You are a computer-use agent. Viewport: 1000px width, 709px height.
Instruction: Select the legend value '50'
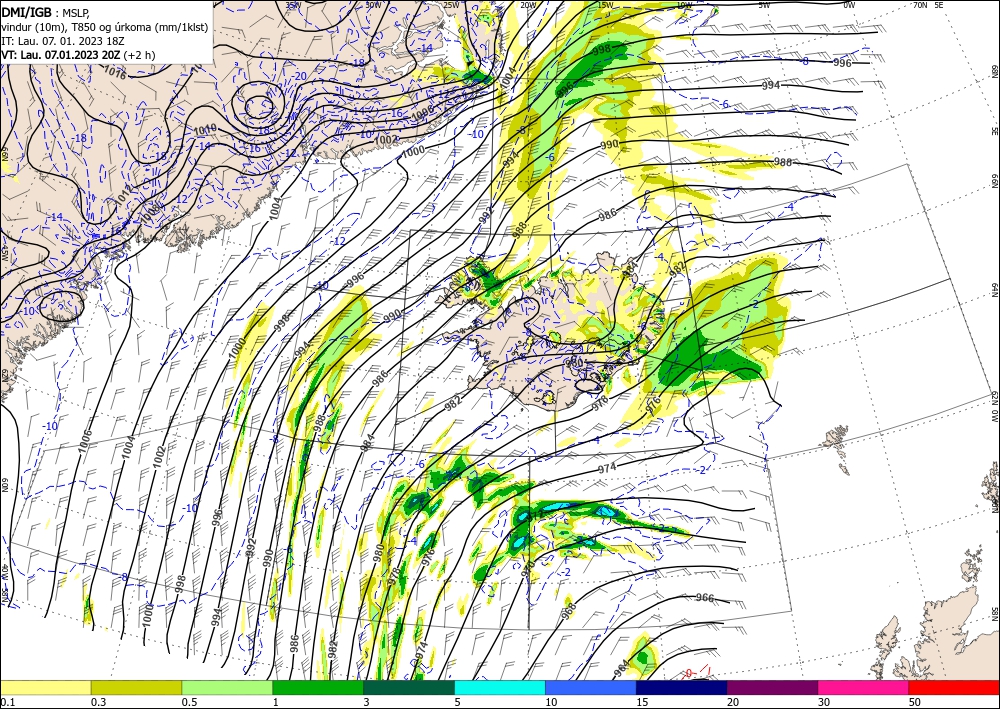(915, 702)
